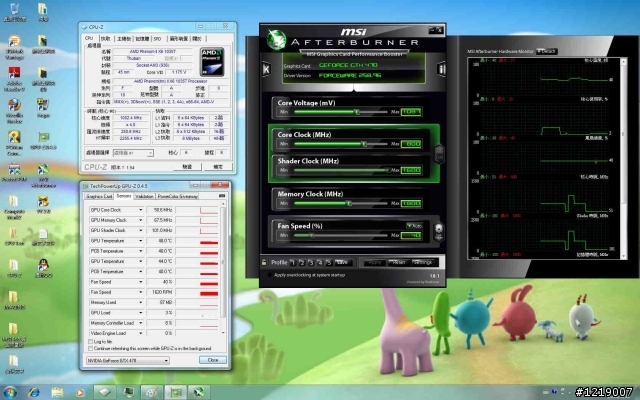This screenshot has width=640, height=400.
Task: Click the Close button in GPU-Z
Action: pos(213,360)
